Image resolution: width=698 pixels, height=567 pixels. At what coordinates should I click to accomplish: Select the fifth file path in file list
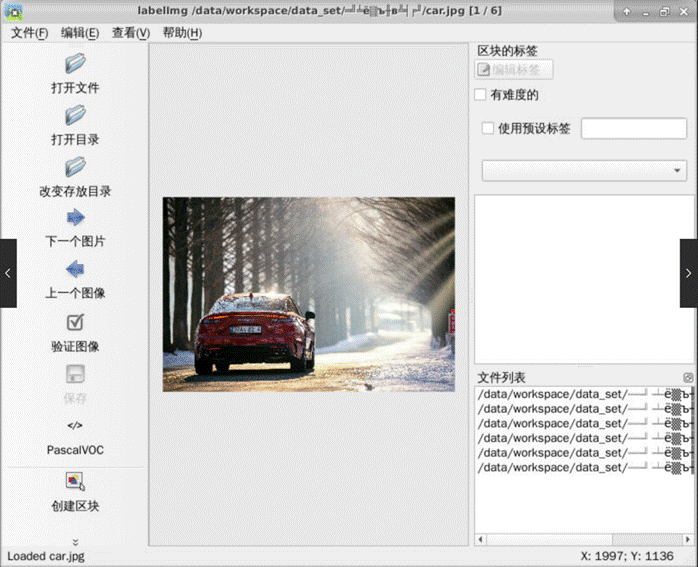tap(584, 453)
